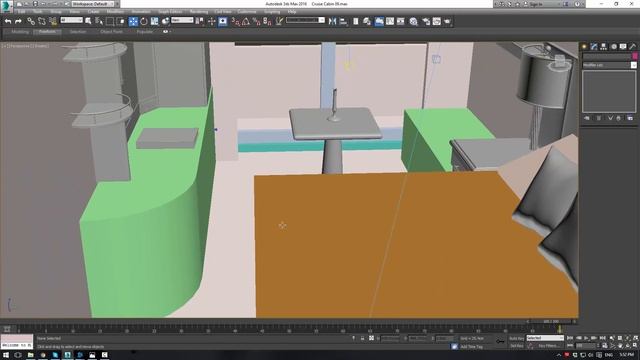Click the Redo arrow in main toolbar

(x=18, y=21)
